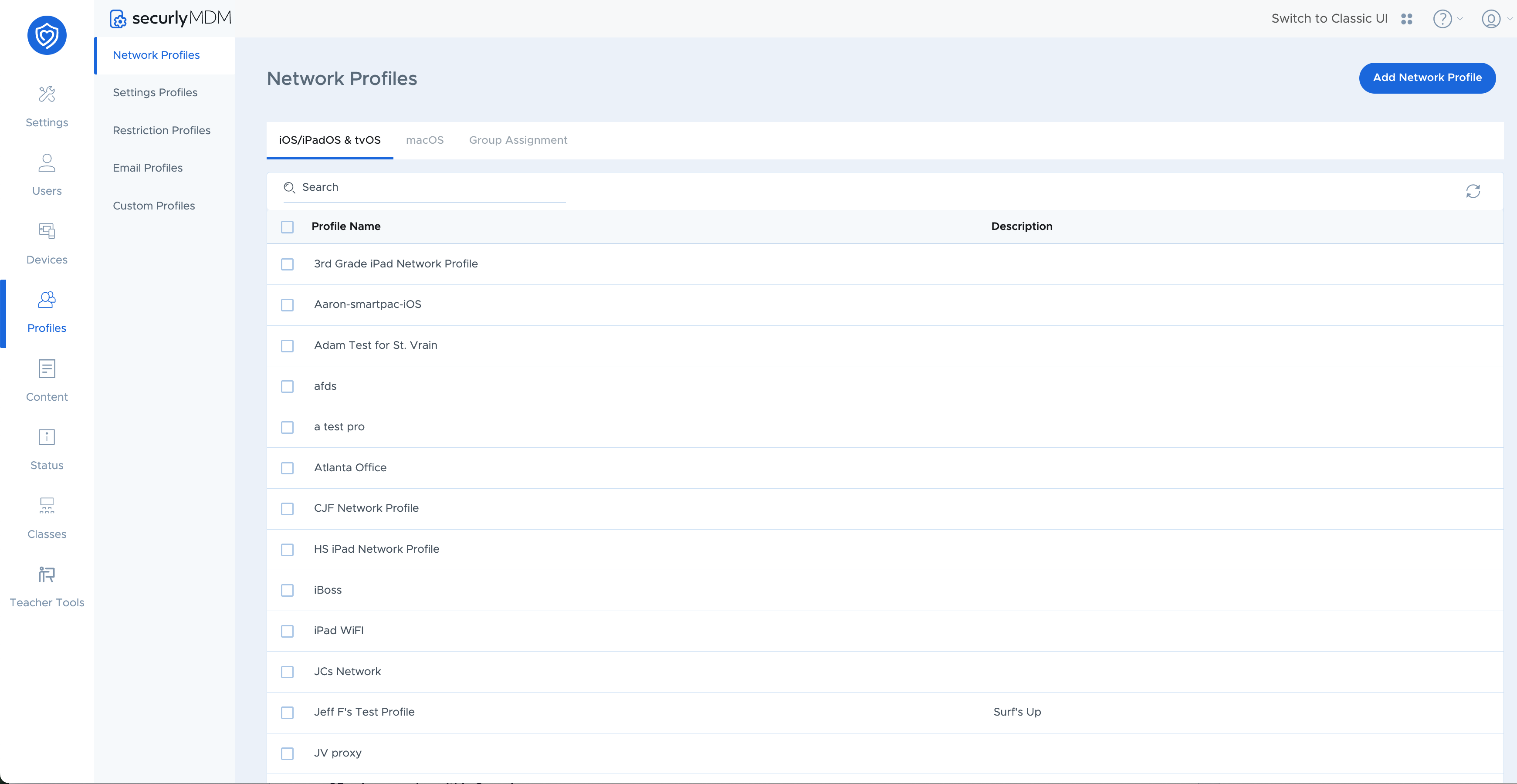Viewport: 1517px width, 784px height.
Task: Open the Group Assignment tab
Action: pyautogui.click(x=518, y=140)
